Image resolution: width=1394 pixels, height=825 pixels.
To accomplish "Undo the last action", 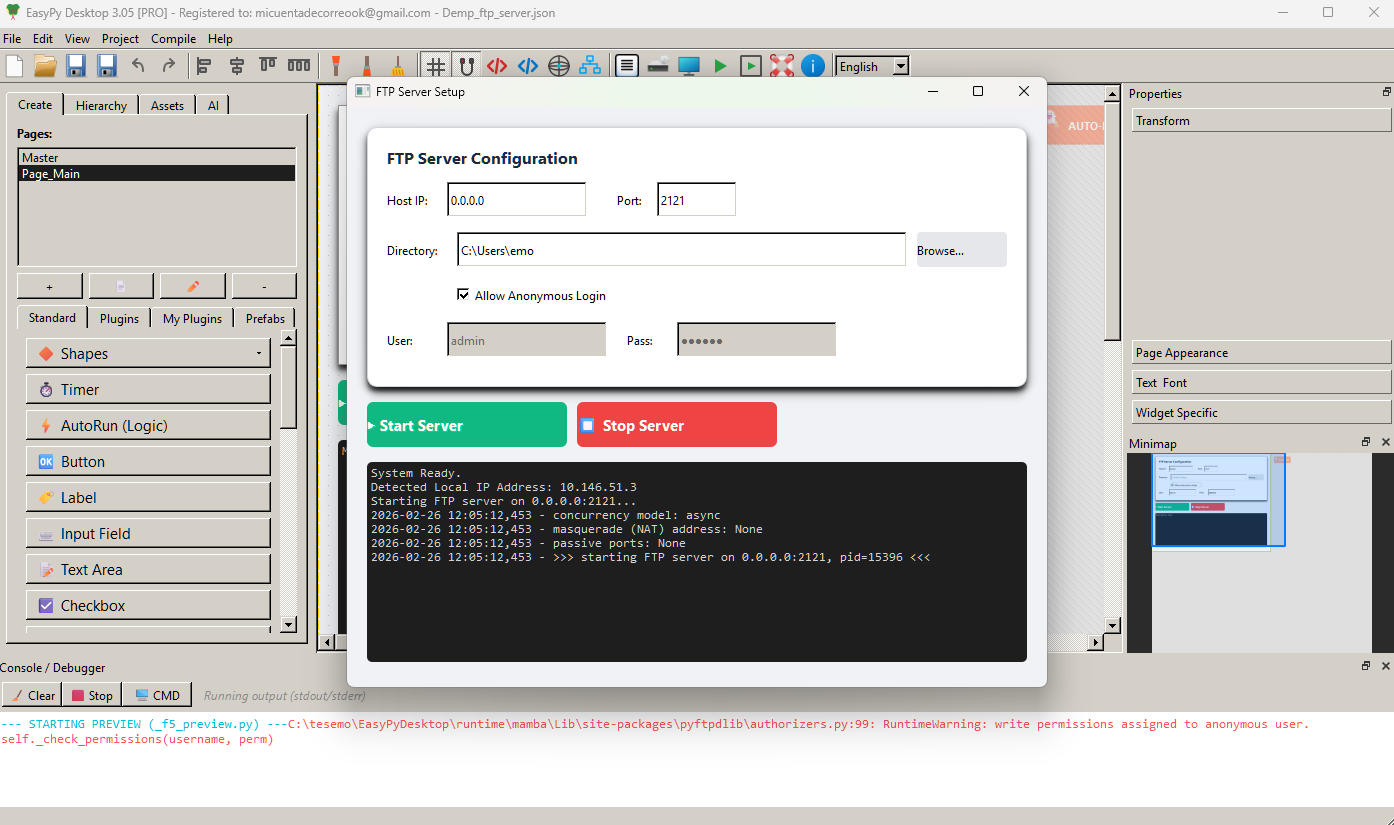I will (138, 66).
